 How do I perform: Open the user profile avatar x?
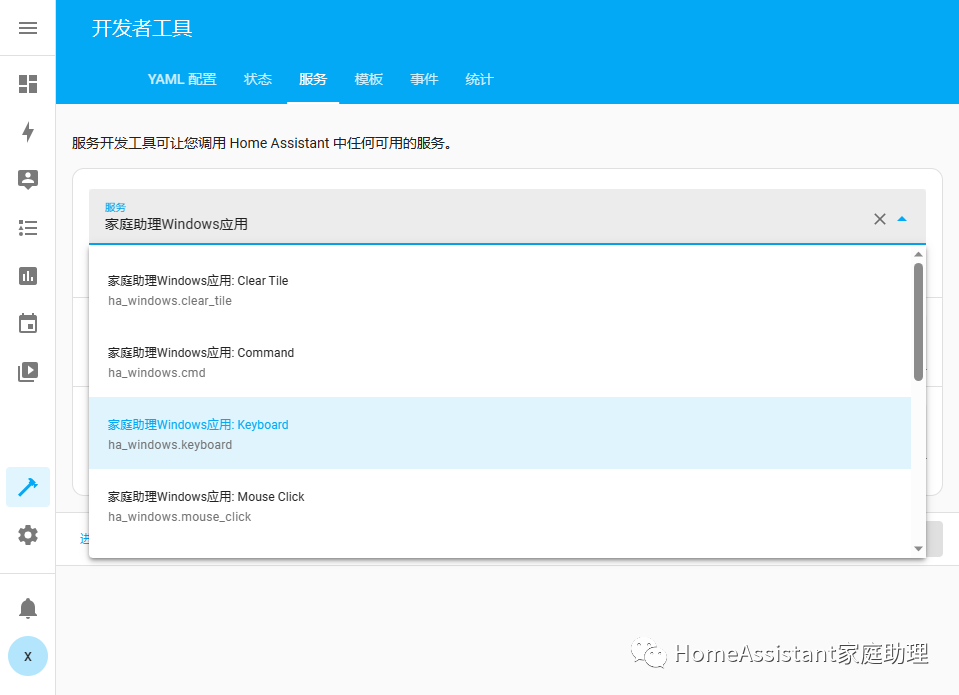coord(28,656)
